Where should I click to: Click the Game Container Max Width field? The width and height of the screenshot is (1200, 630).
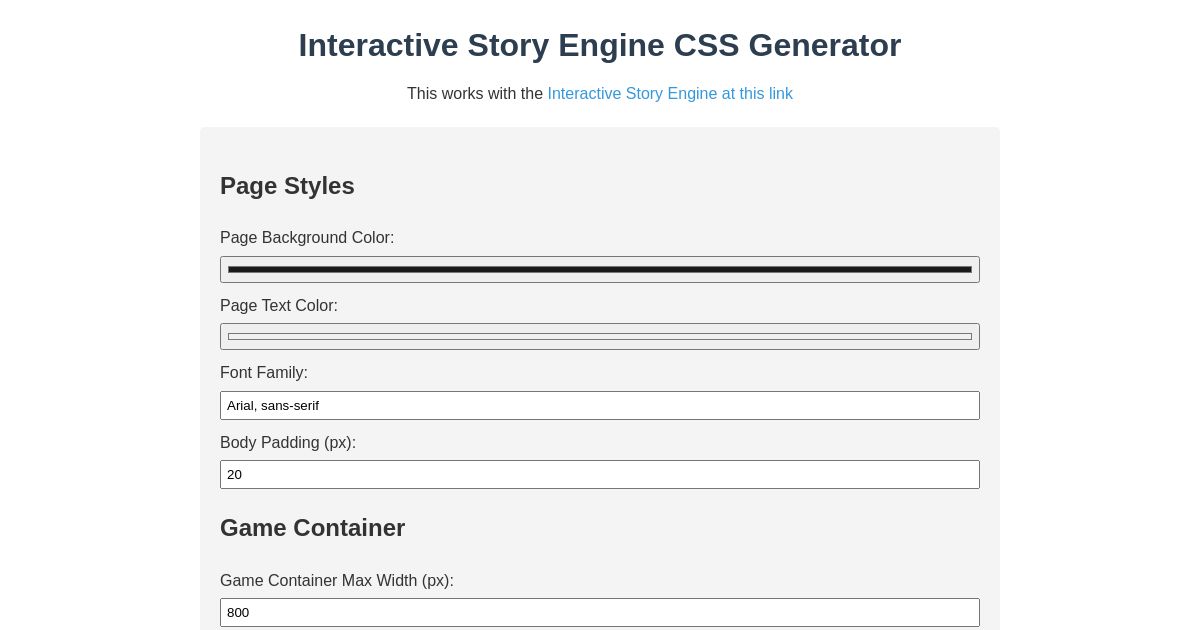(x=600, y=612)
